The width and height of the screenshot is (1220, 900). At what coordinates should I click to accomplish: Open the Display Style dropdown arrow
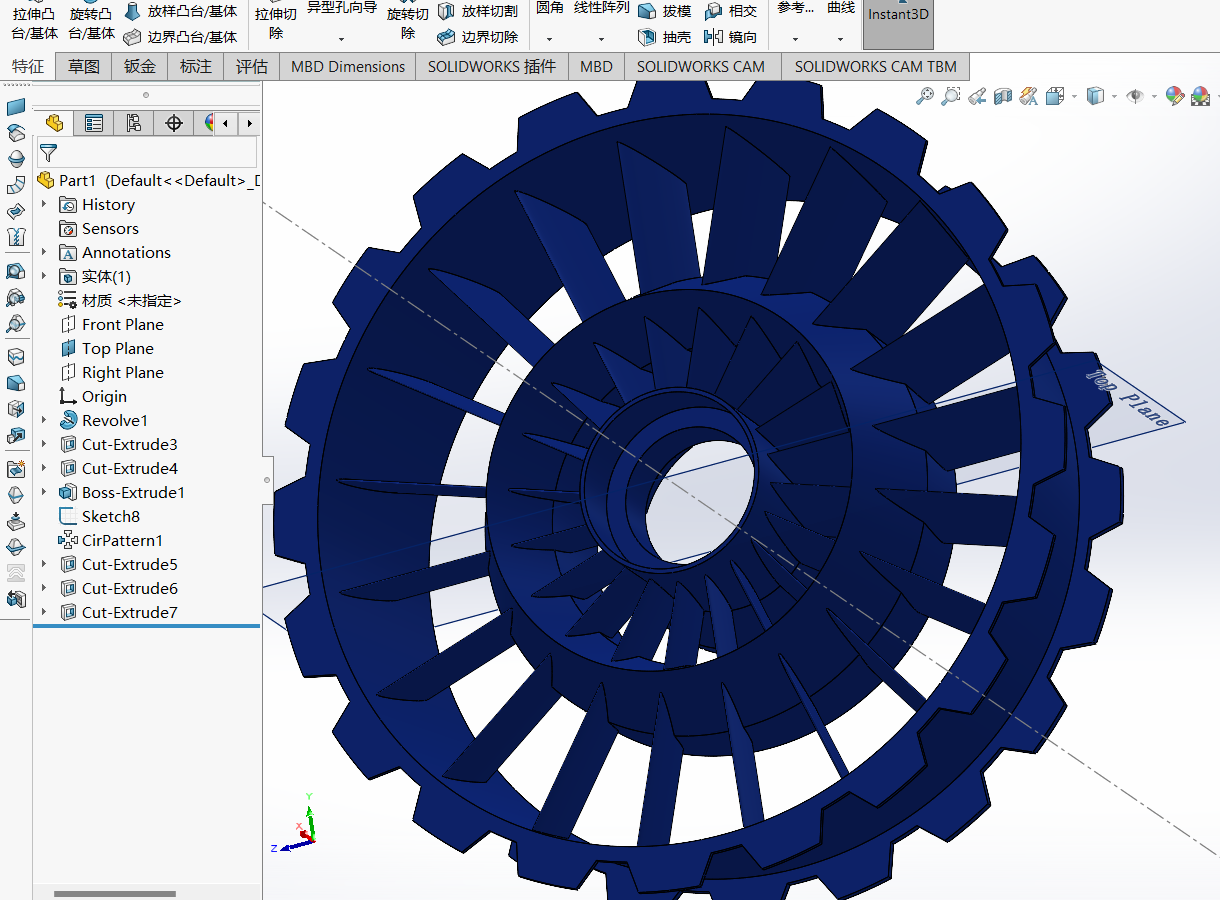tap(1114, 97)
